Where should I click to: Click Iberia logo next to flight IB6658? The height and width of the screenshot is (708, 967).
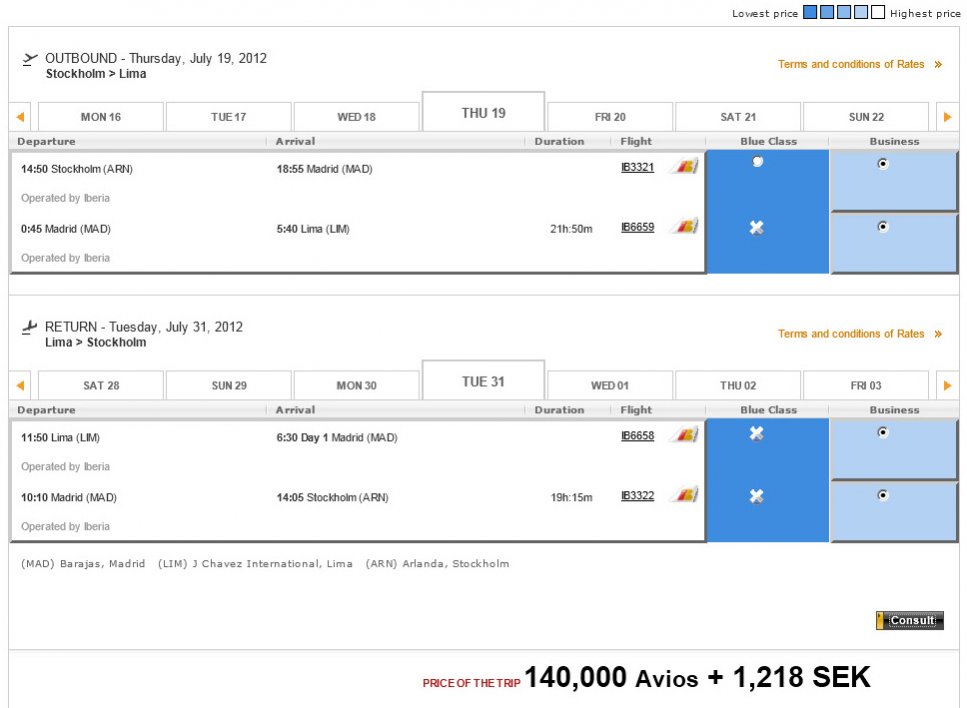pyautogui.click(x=684, y=435)
